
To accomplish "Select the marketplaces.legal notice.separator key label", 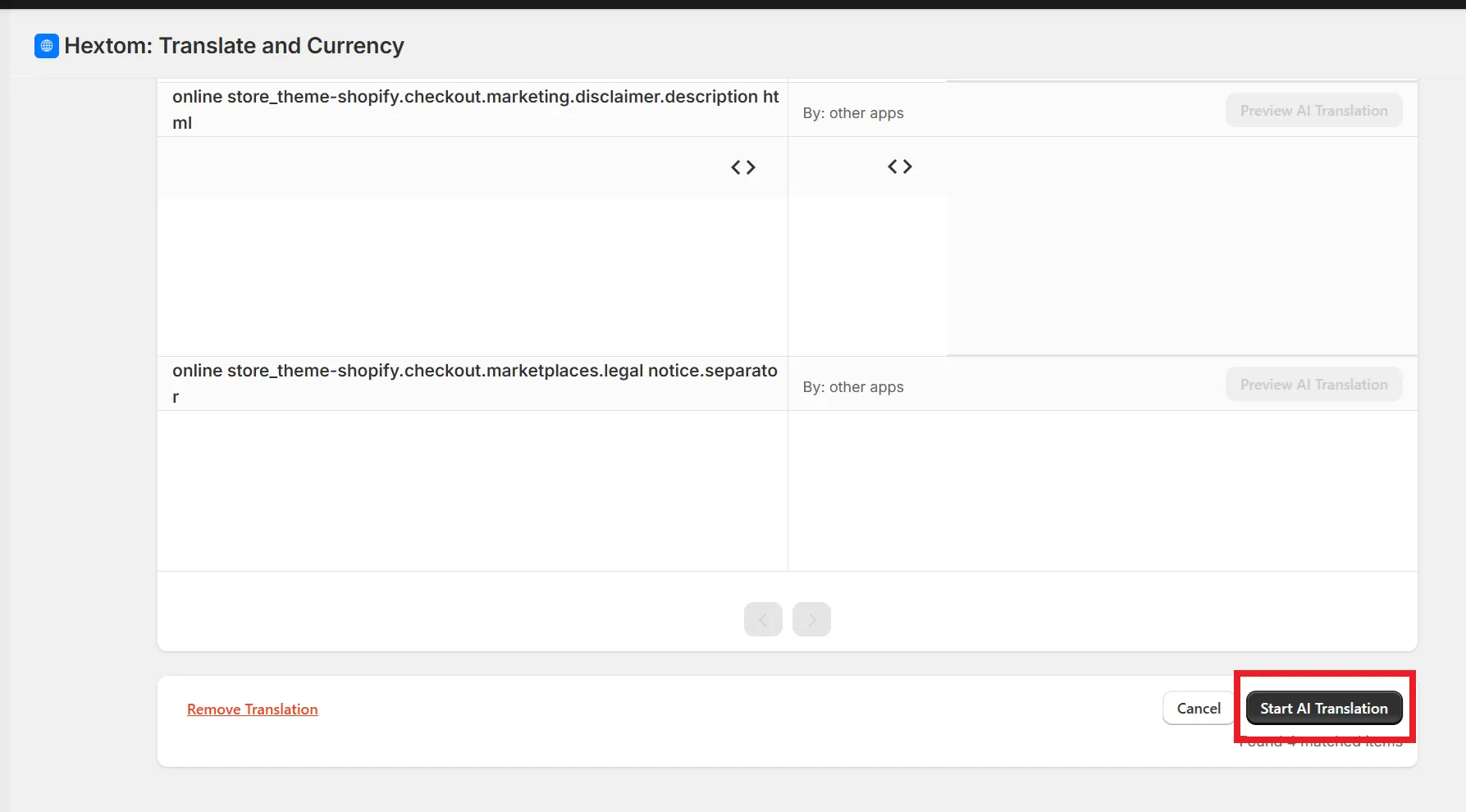I will pyautogui.click(x=475, y=384).
